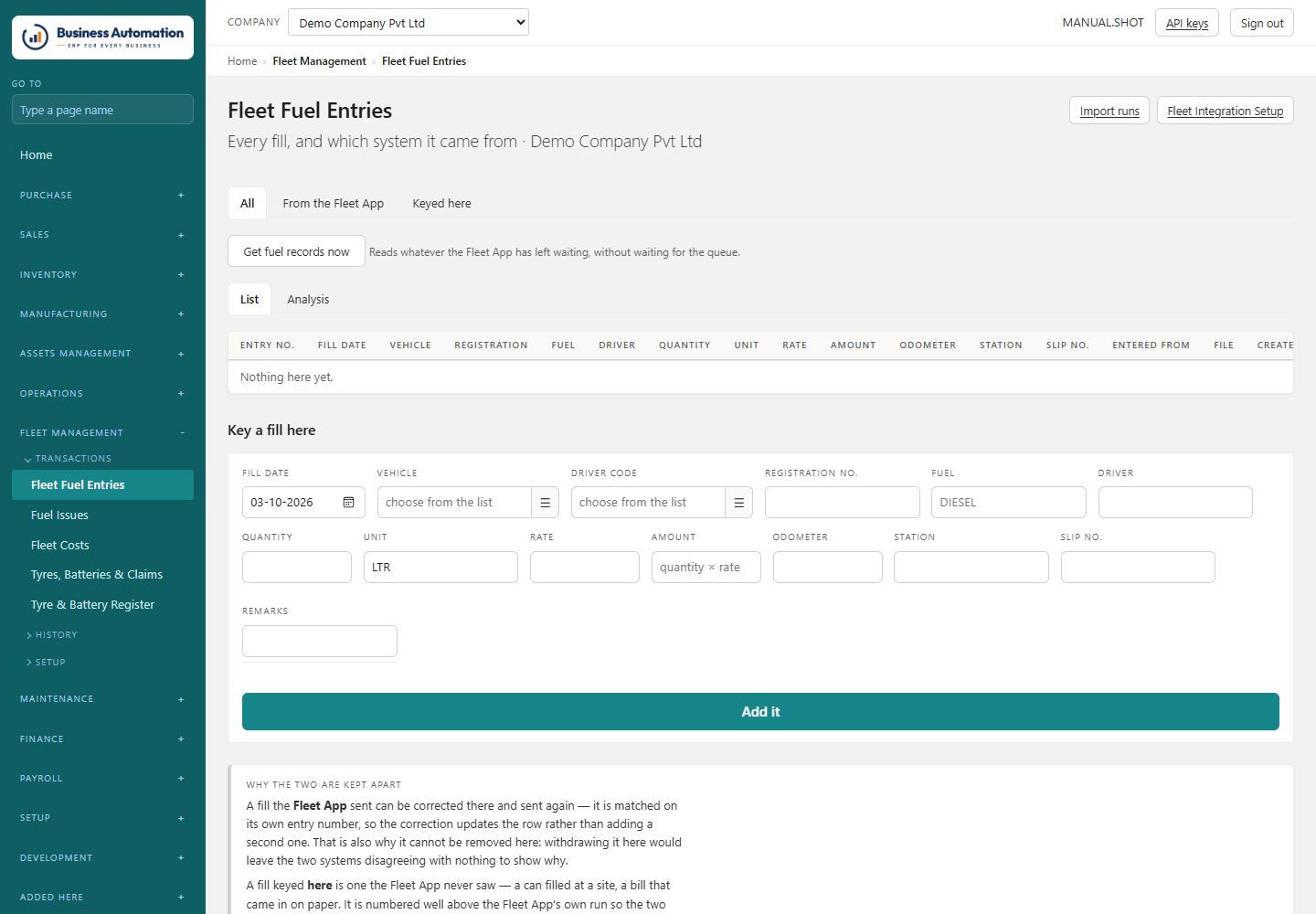1316x914 pixels.
Task: Open the fill date calendar picker icon
Action: 348,503
